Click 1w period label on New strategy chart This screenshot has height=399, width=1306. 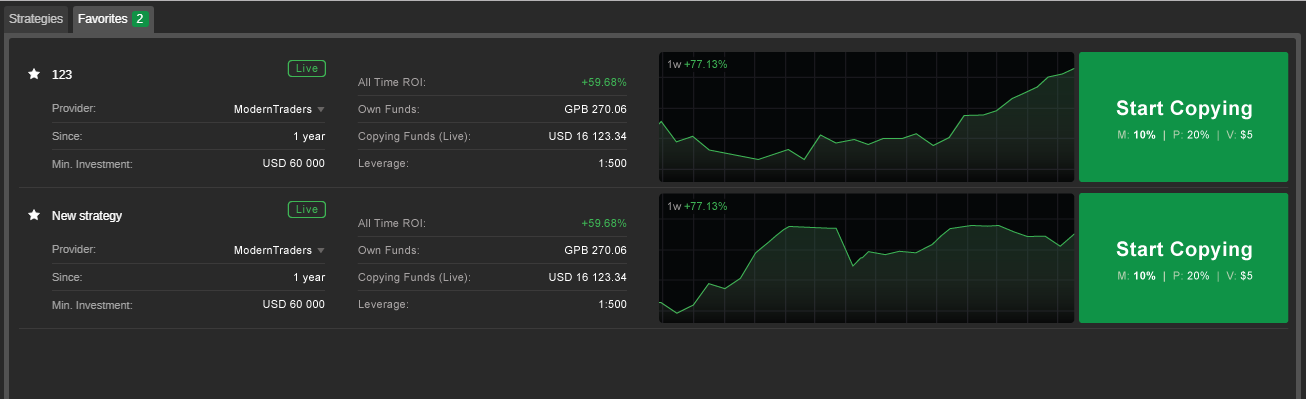coord(674,206)
